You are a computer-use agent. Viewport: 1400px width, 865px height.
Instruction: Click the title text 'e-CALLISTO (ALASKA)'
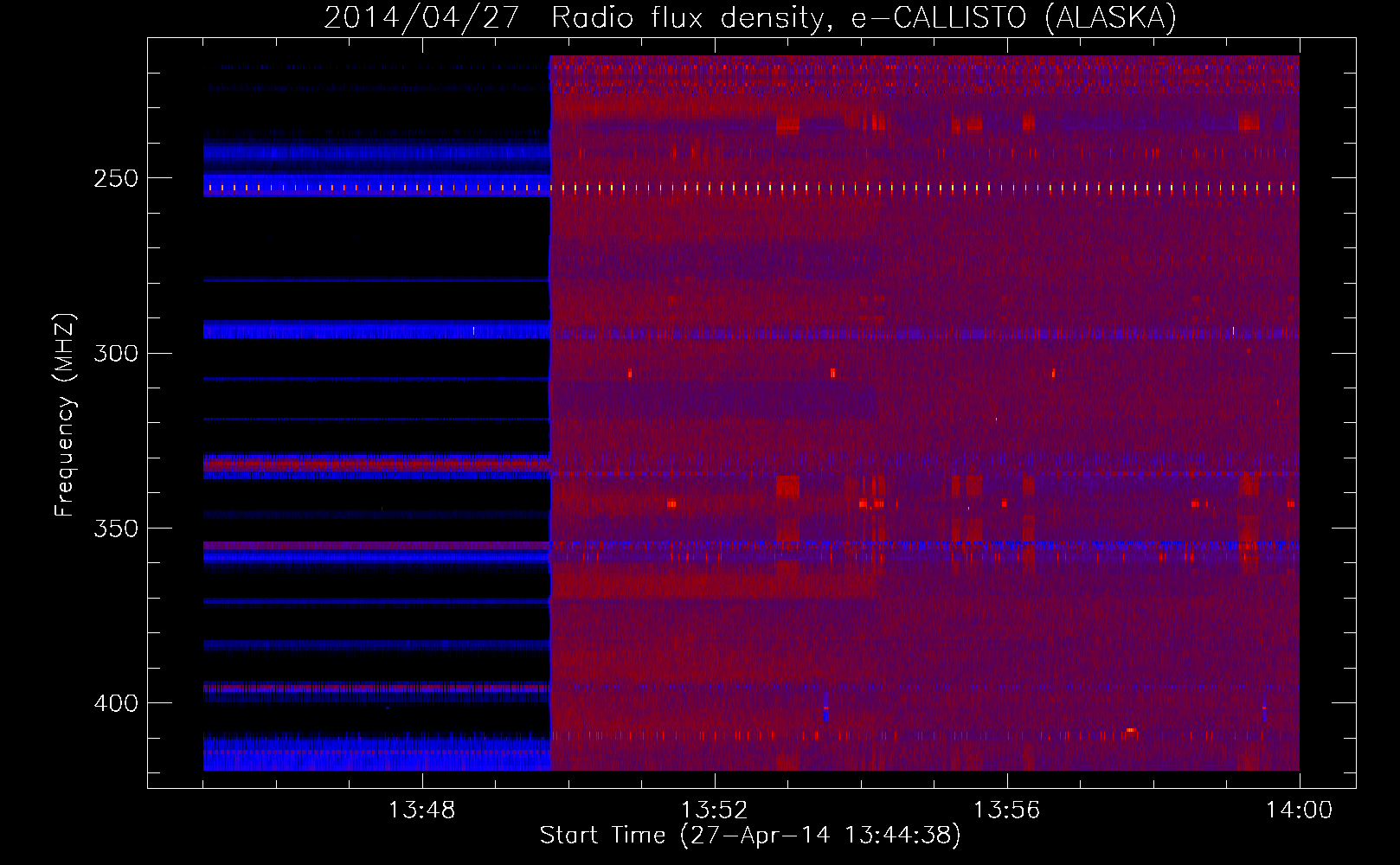pyautogui.click(x=1014, y=18)
